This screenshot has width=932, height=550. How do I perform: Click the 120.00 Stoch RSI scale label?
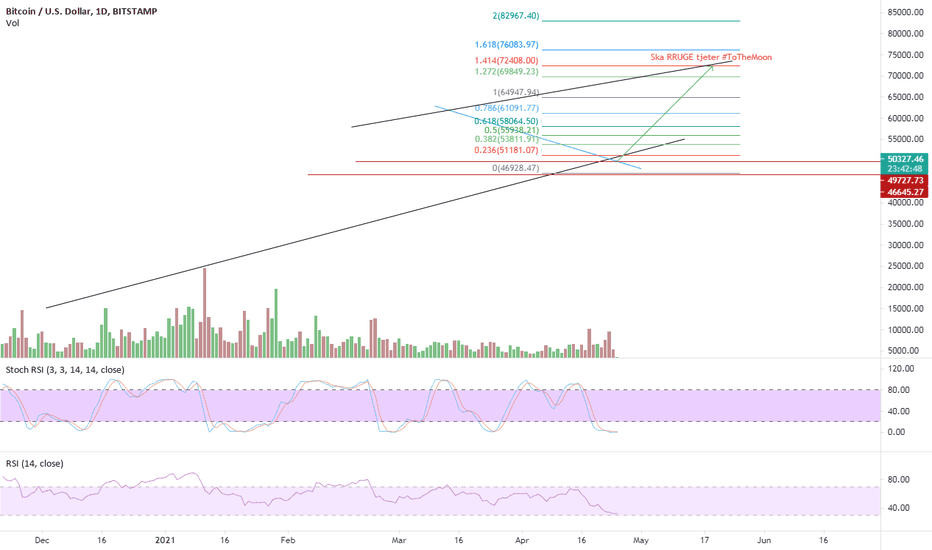click(900, 369)
